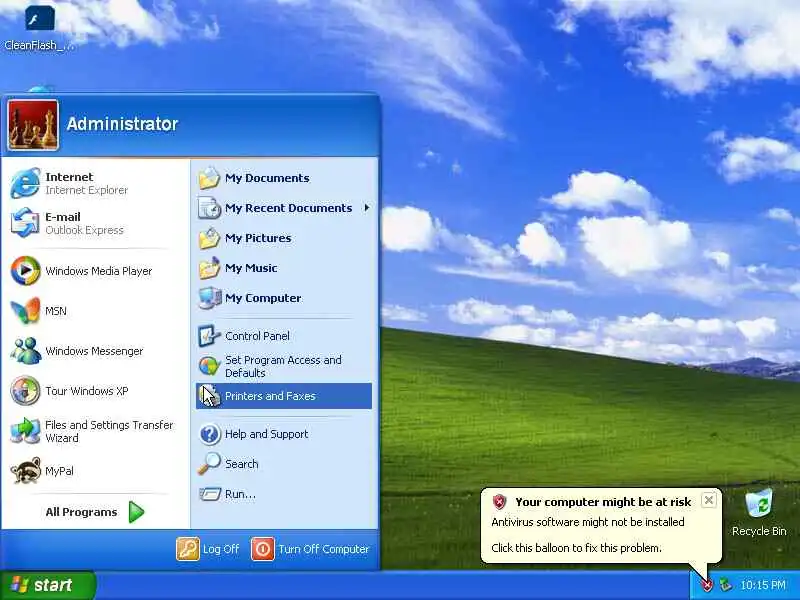Click the 'Your computer might be at risk' balloon
The width and height of the screenshot is (800, 600).
click(x=601, y=526)
